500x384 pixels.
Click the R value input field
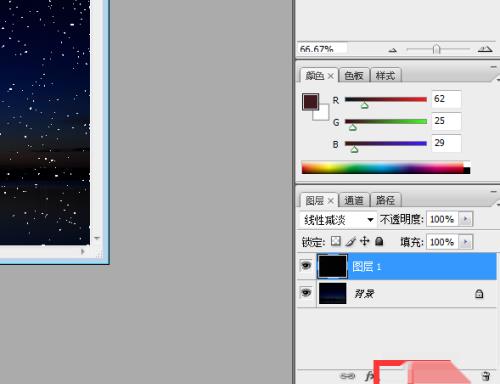pos(446,99)
